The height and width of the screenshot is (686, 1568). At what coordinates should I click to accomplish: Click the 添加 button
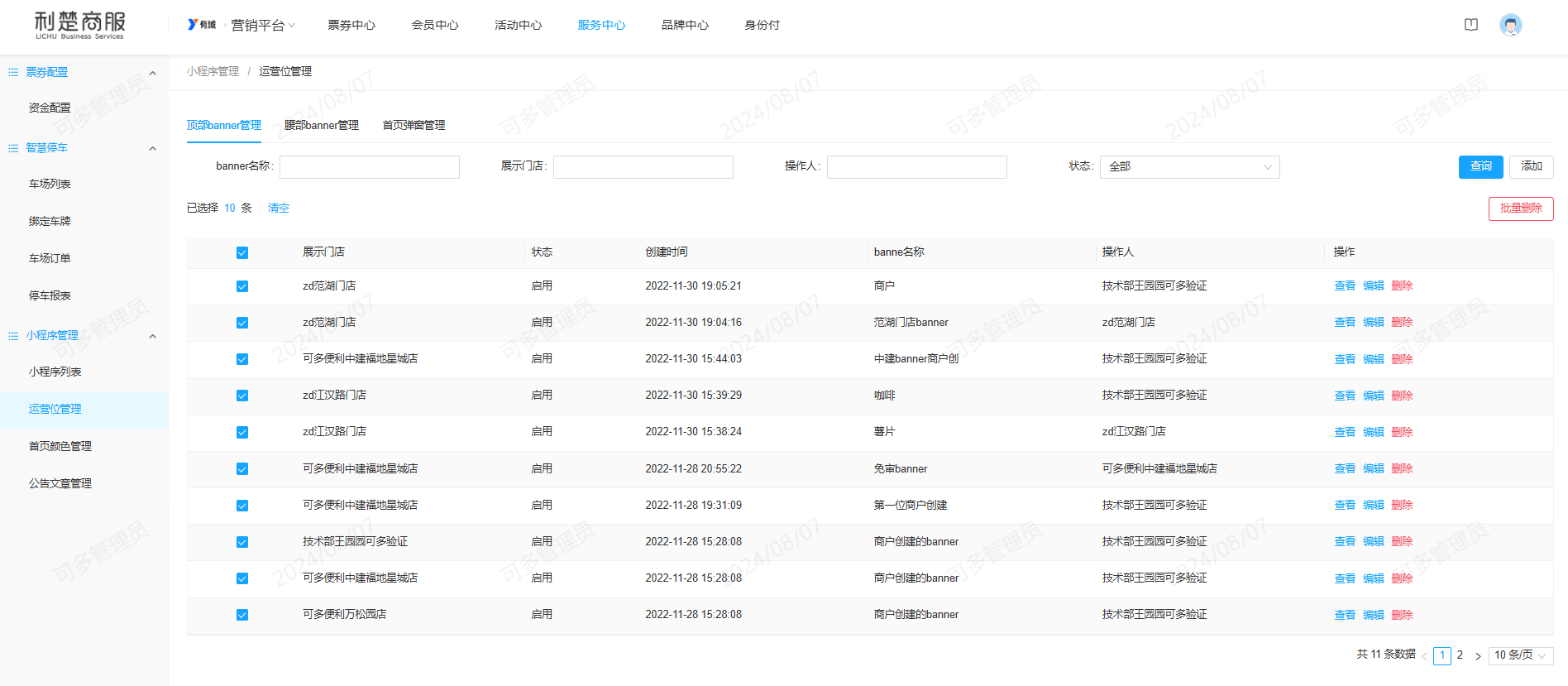click(1532, 166)
